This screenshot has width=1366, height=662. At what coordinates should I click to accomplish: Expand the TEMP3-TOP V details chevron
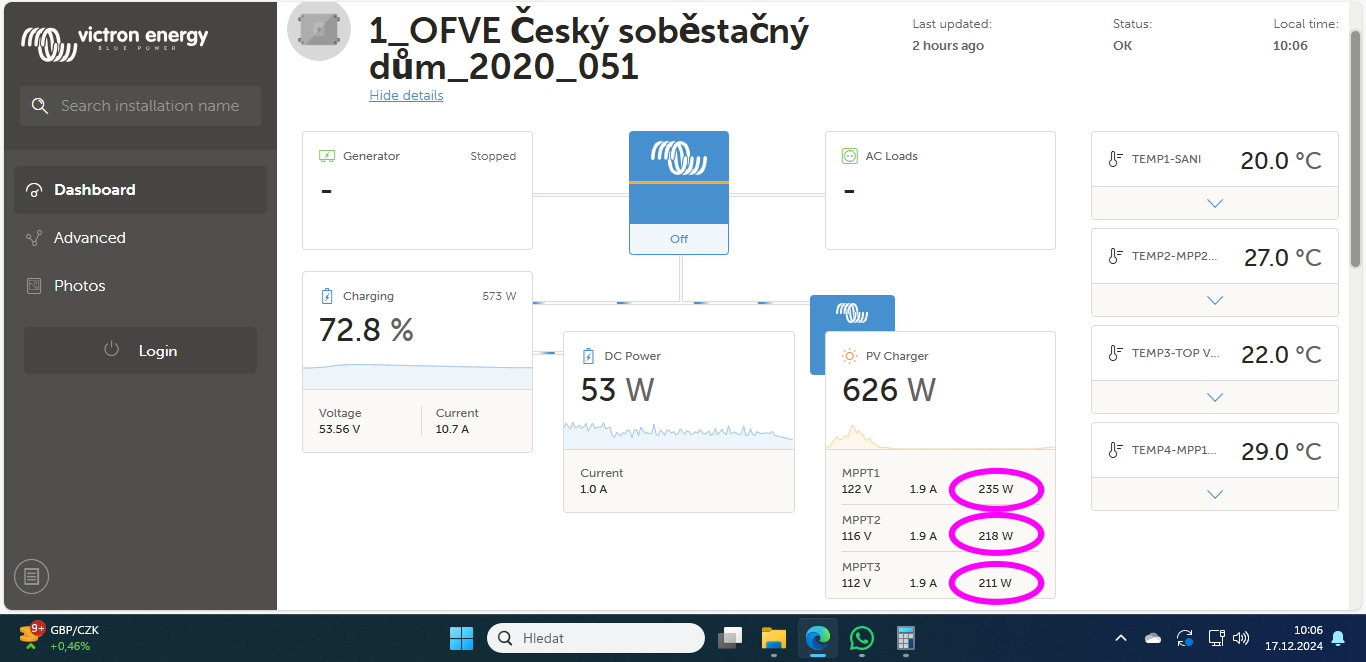click(1215, 397)
